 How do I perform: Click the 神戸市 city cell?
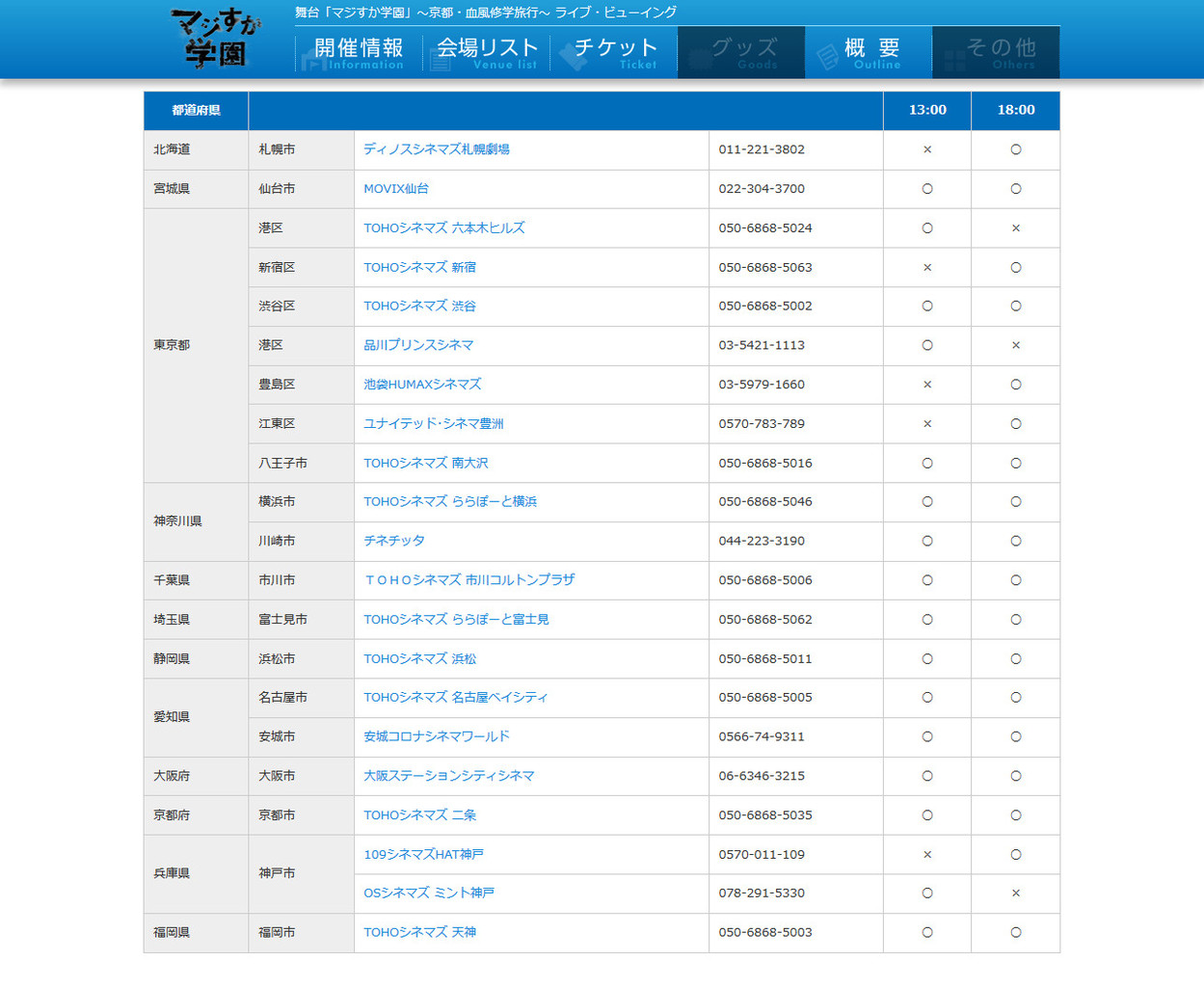pos(301,873)
